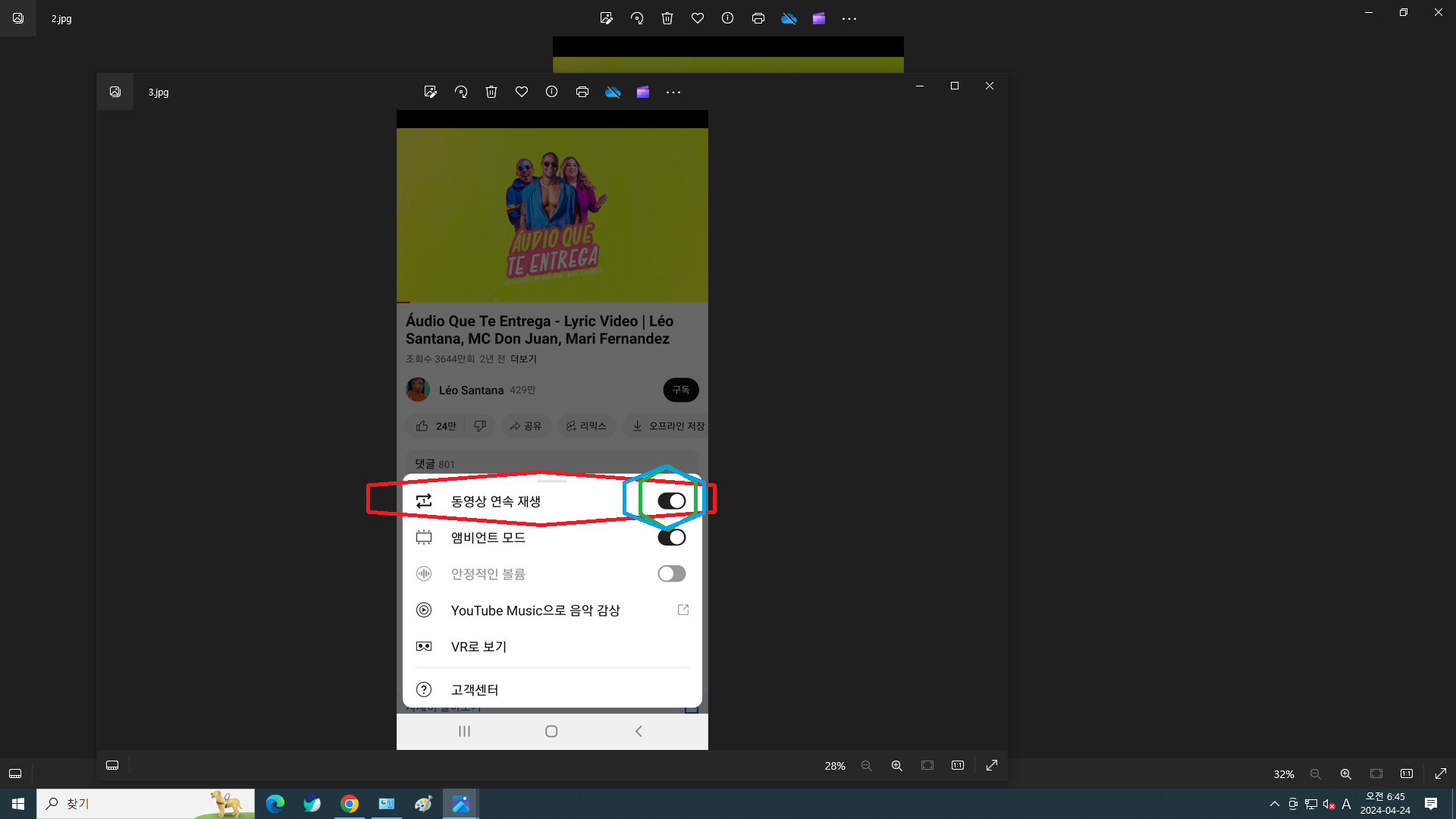OneDrive icon in 2.jpg window toolbar

[789, 18]
